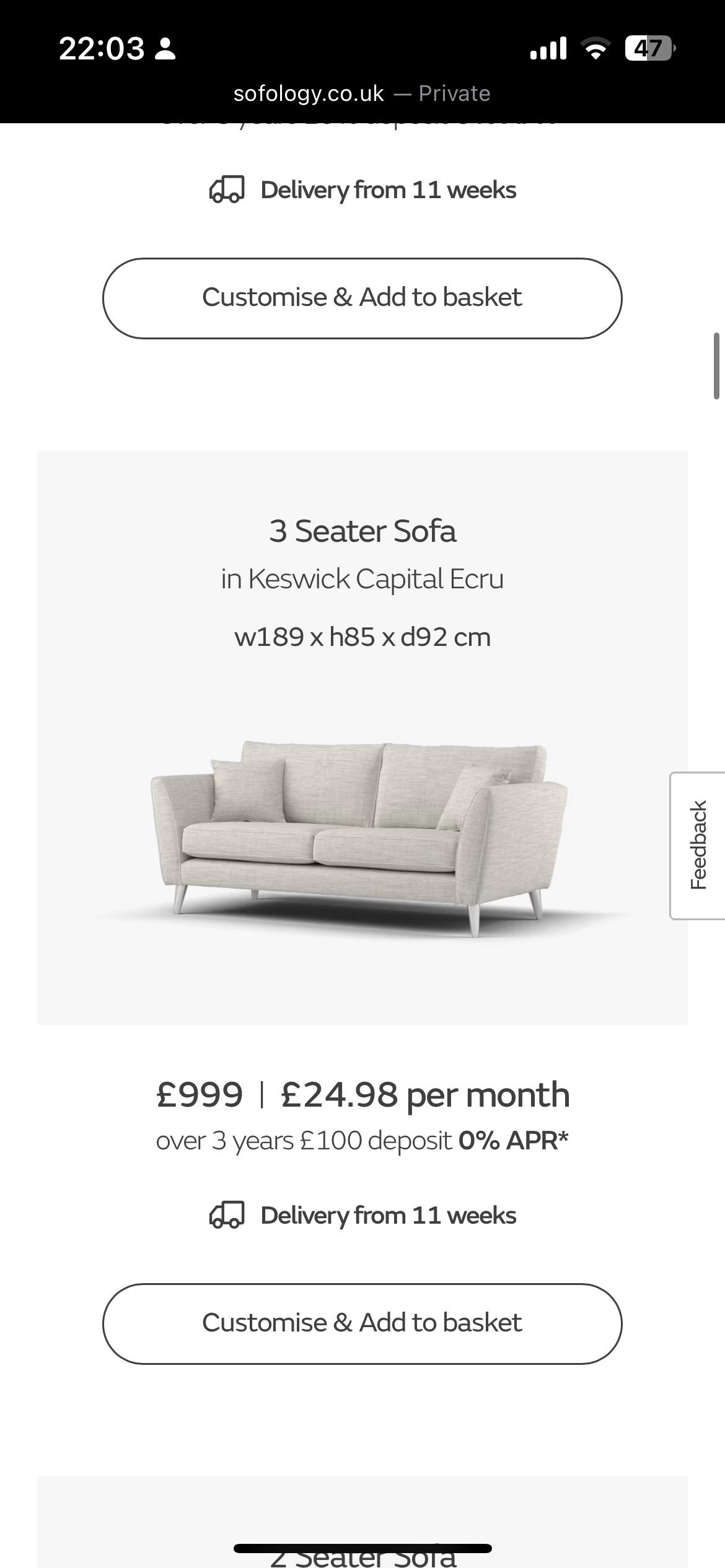Open the Feedback side tab
This screenshot has height=1568, width=725.
698,845
